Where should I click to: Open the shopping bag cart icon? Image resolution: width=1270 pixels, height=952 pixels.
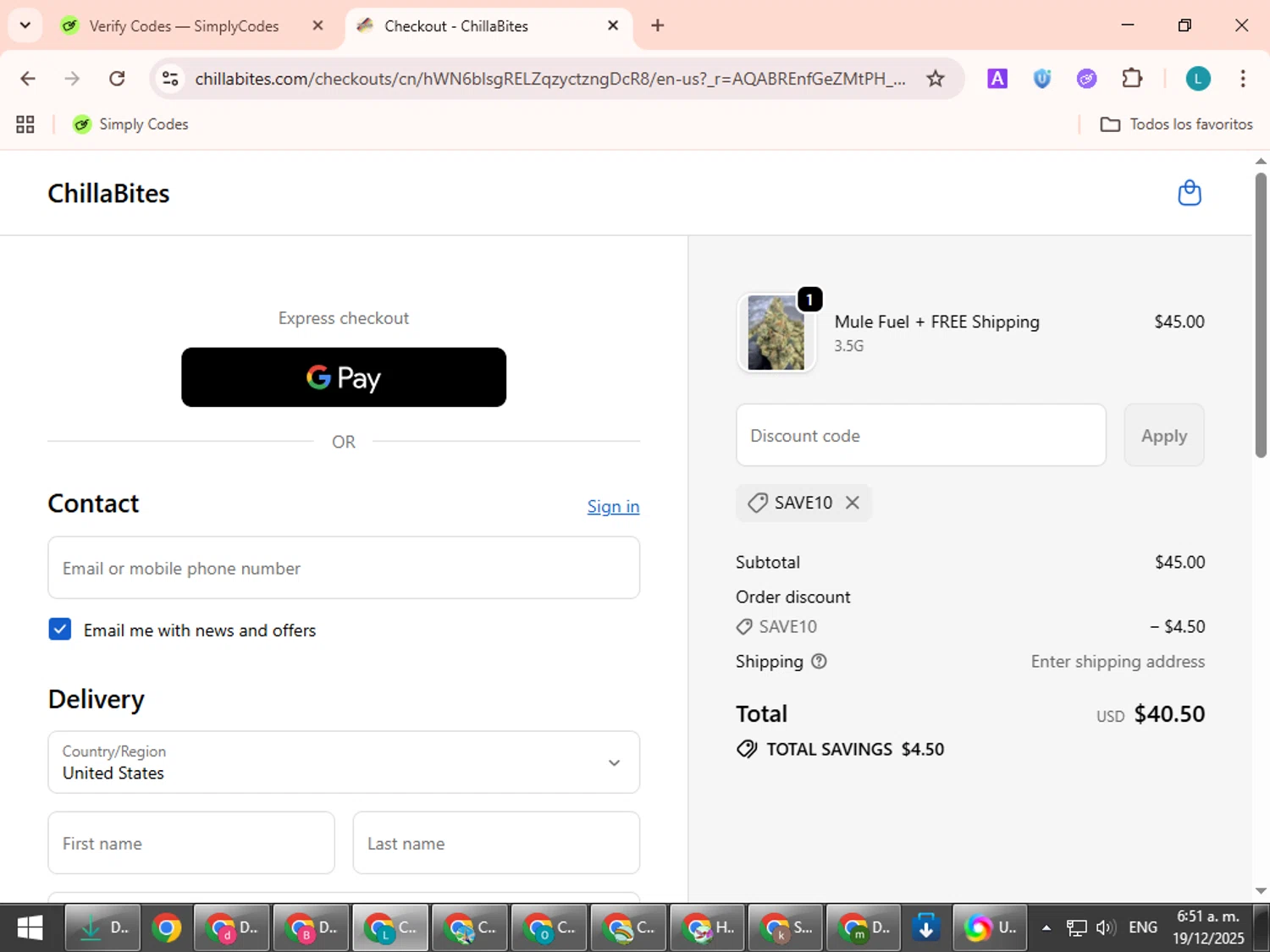[1190, 193]
